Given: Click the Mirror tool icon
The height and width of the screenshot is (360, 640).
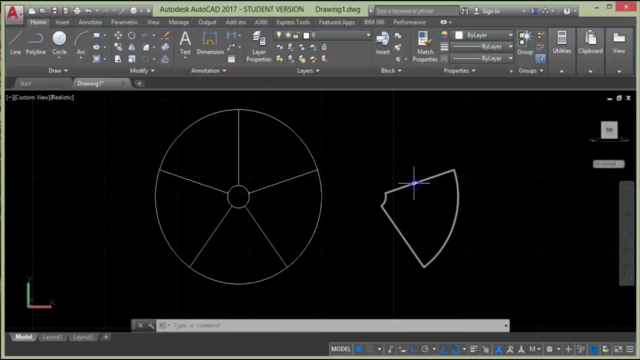Looking at the screenshot, I should click(x=131, y=47).
